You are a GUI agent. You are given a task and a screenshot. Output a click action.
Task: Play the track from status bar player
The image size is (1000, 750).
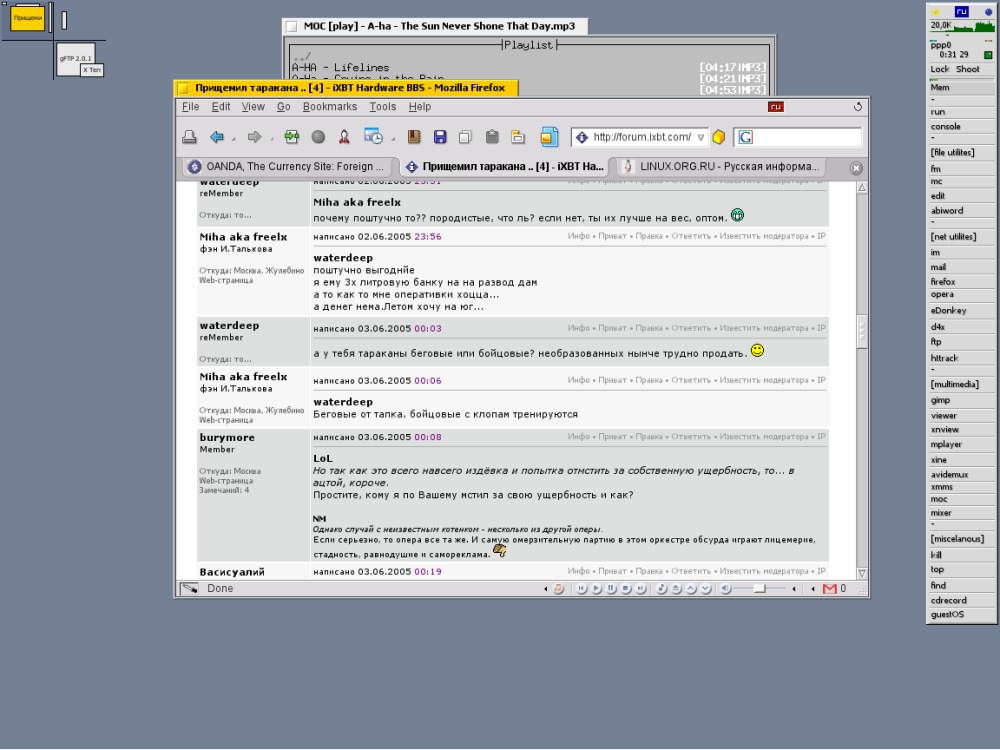point(596,589)
